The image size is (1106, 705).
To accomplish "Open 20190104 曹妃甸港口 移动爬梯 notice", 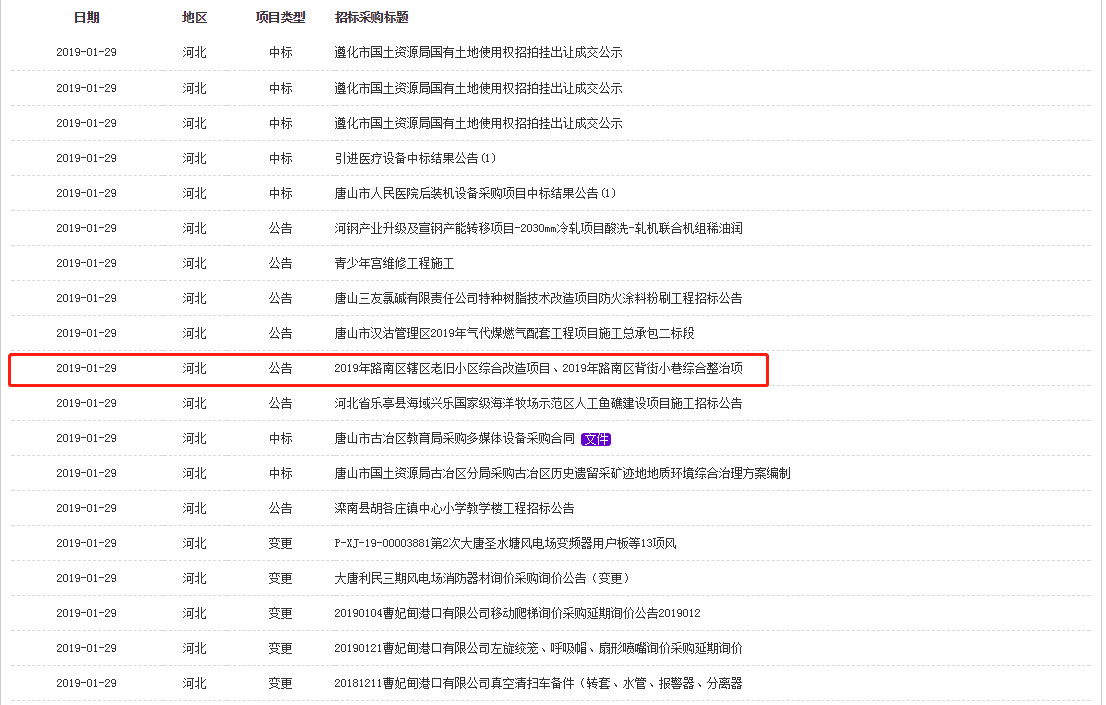I will [x=517, y=613].
